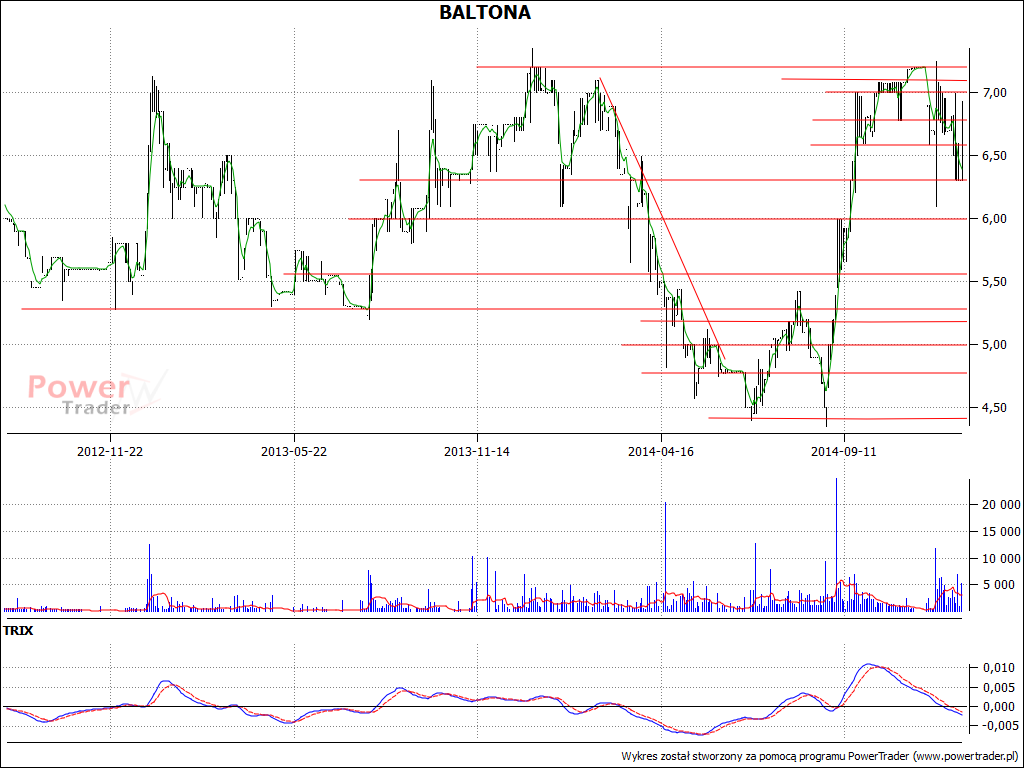Click the 4,50 price axis value
The width and height of the screenshot is (1024, 768).
click(x=995, y=408)
